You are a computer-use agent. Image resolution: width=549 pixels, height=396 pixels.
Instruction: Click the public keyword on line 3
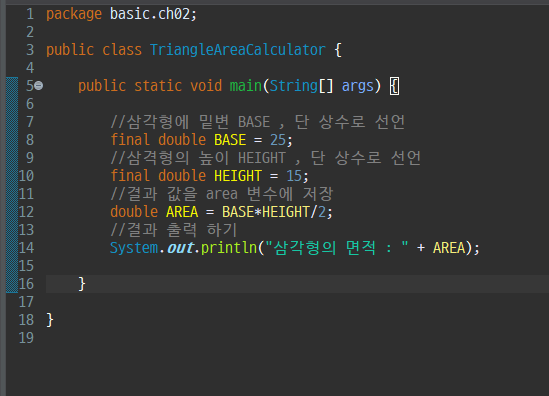[70, 50]
